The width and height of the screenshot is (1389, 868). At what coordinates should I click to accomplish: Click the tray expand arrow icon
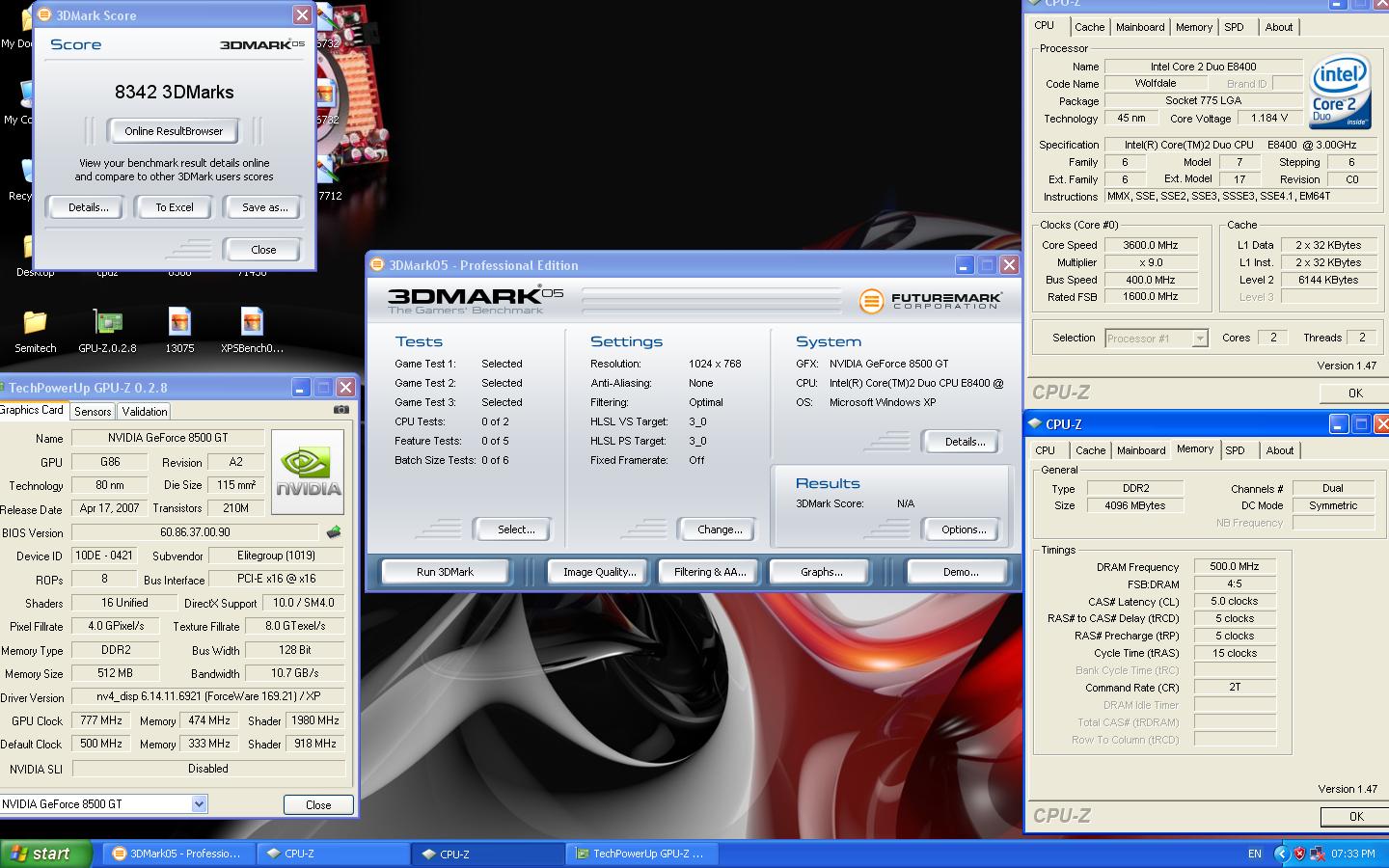(x=1281, y=854)
